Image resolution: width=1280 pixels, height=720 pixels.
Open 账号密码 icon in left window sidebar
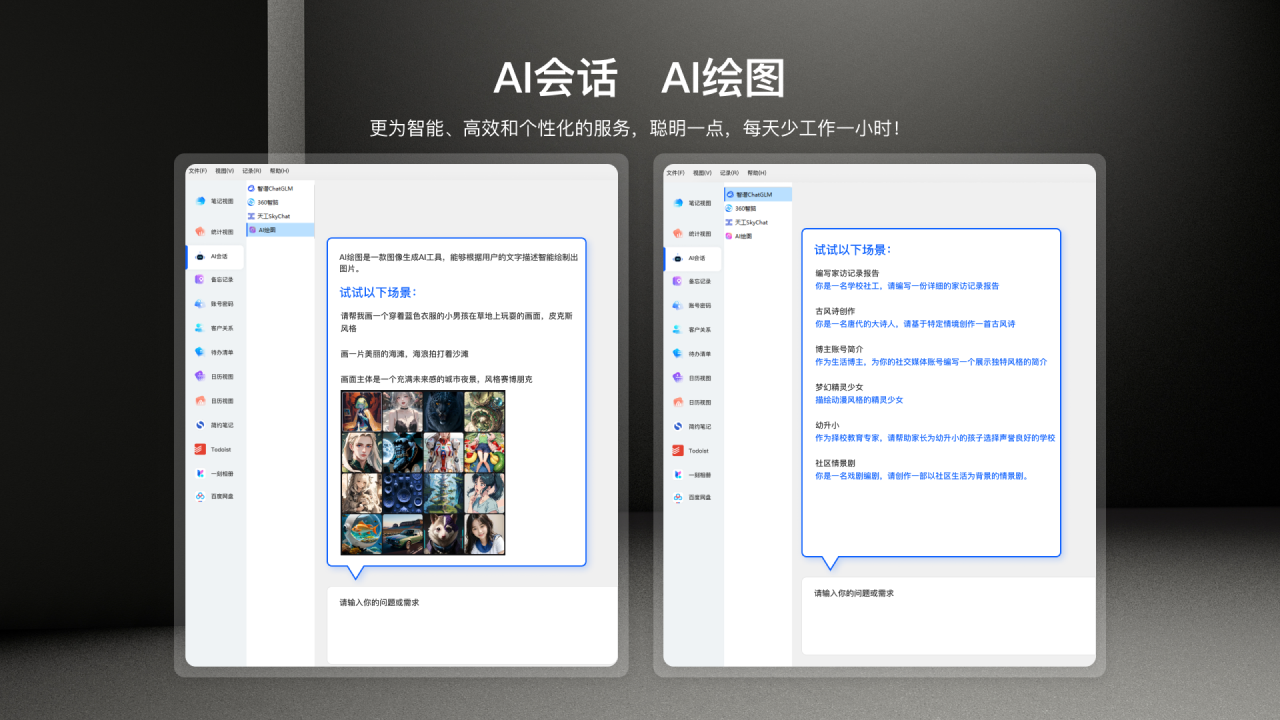point(200,304)
